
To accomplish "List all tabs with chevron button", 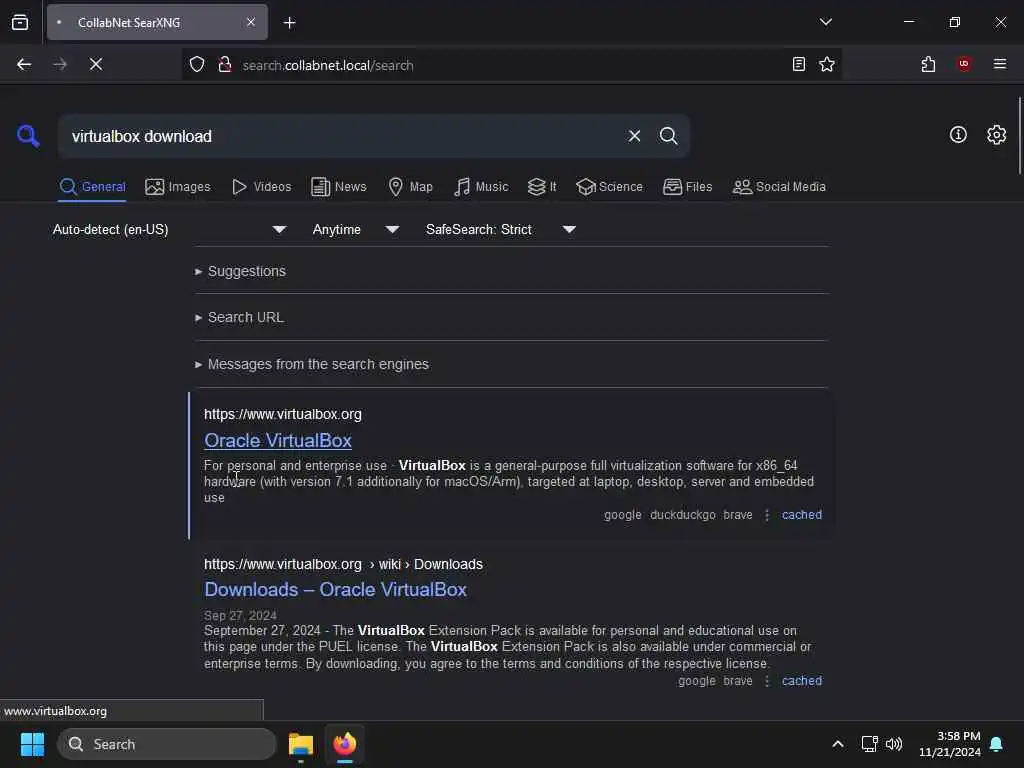I will click(x=825, y=22).
